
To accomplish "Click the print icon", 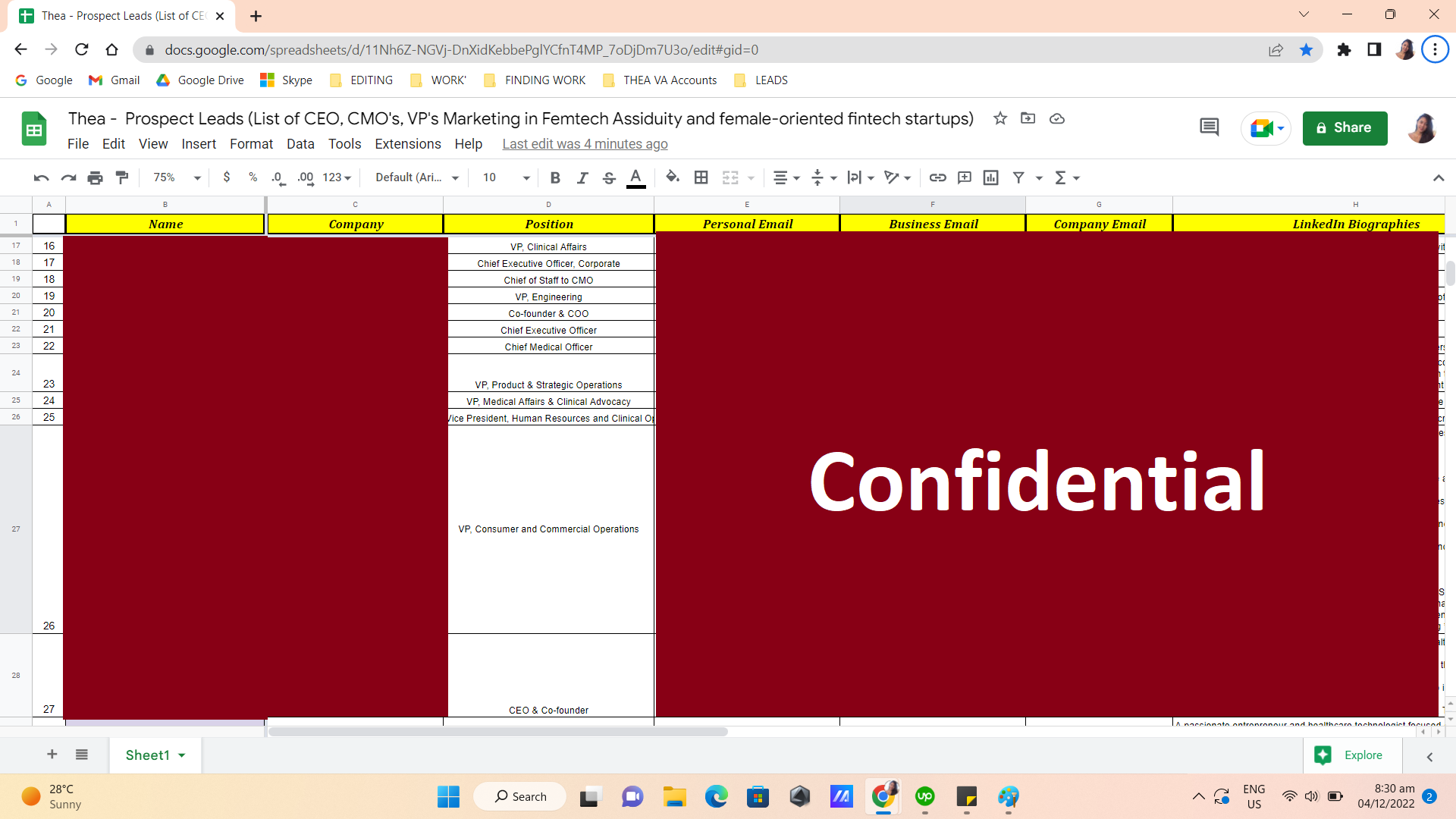I will point(95,177).
